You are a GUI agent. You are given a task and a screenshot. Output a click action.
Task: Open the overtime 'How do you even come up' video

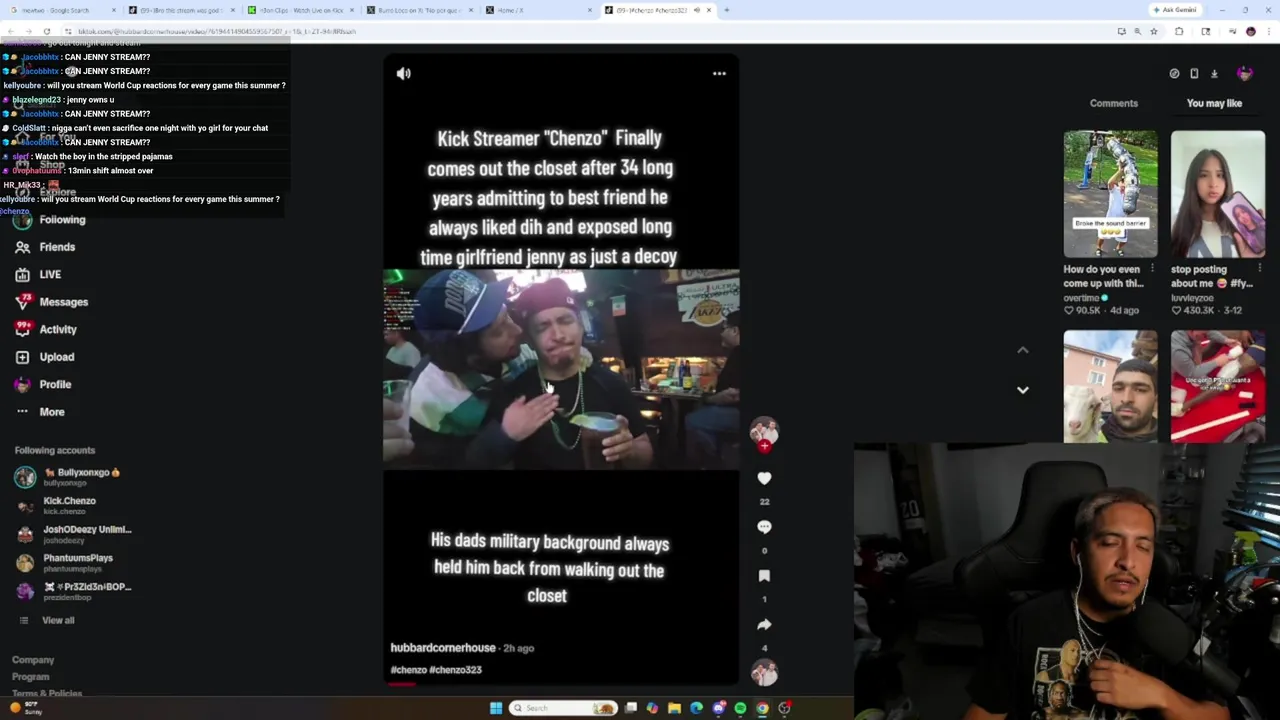point(1110,194)
